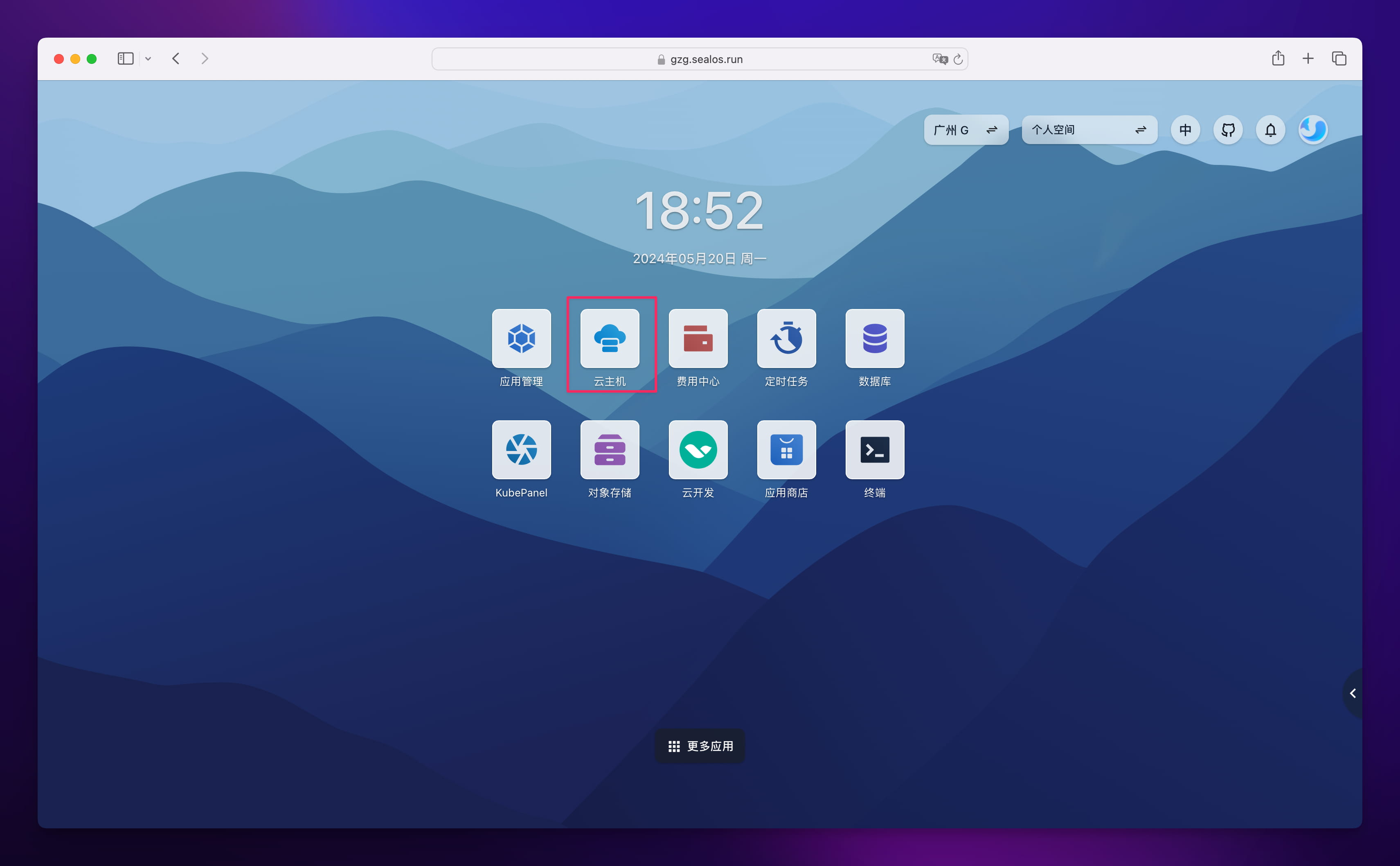Click the gzg.sealos.run address bar
The width and height of the screenshot is (1400, 866).
point(700,59)
